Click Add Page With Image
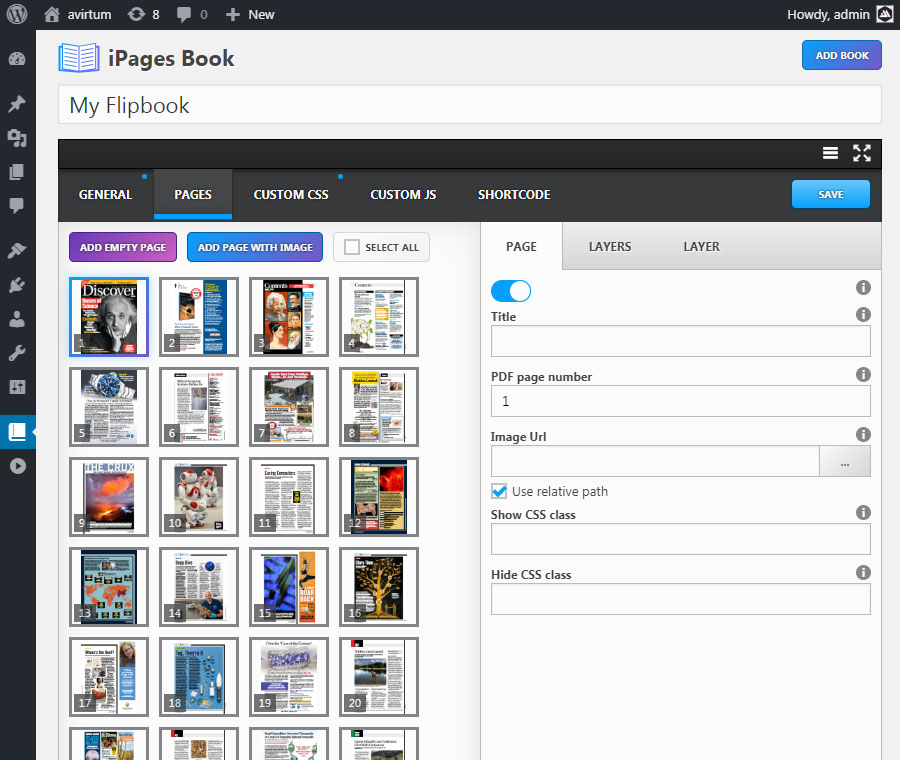This screenshot has height=760, width=900. pyautogui.click(x=255, y=247)
